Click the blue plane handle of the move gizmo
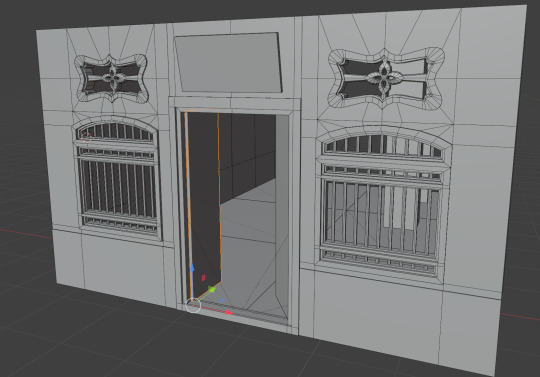The height and width of the screenshot is (377, 540). pos(222,301)
